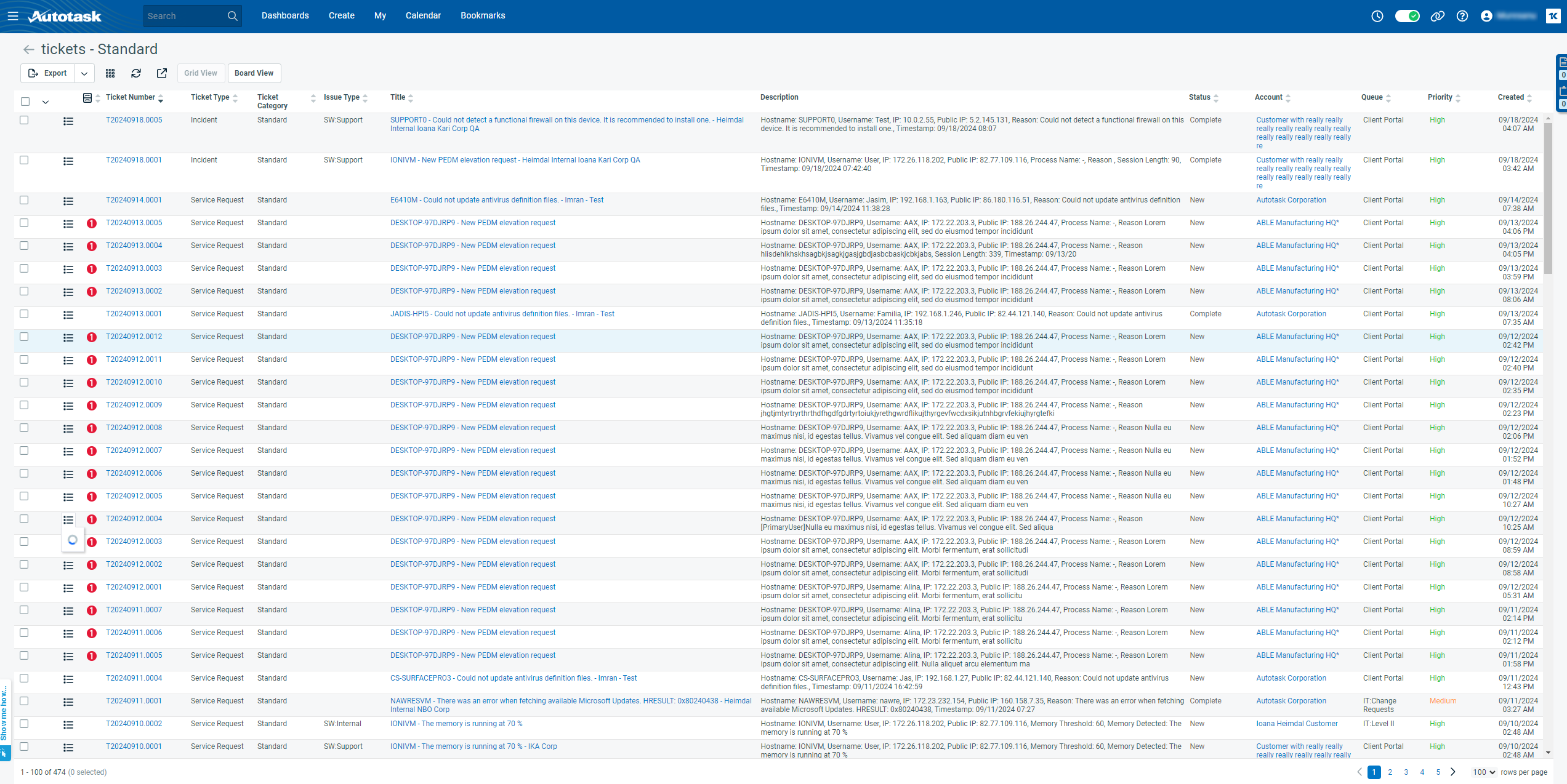Go to next page arrow
The width and height of the screenshot is (1567, 784).
(x=1453, y=772)
